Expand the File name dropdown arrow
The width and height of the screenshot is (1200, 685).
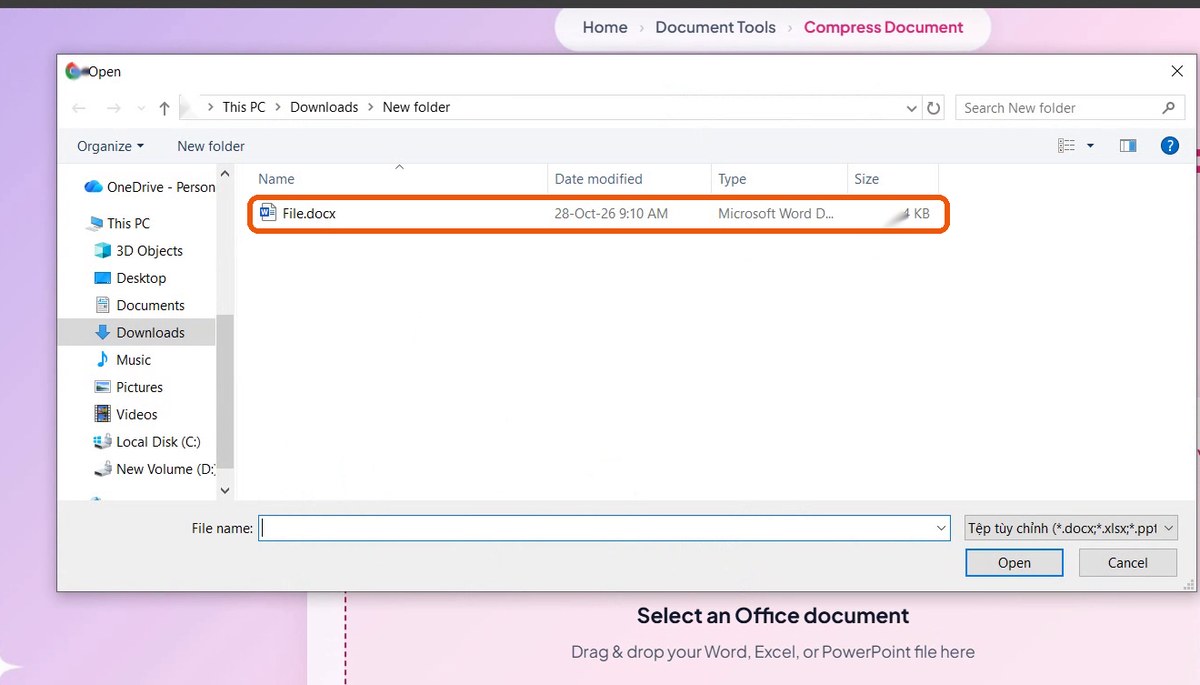(941, 528)
